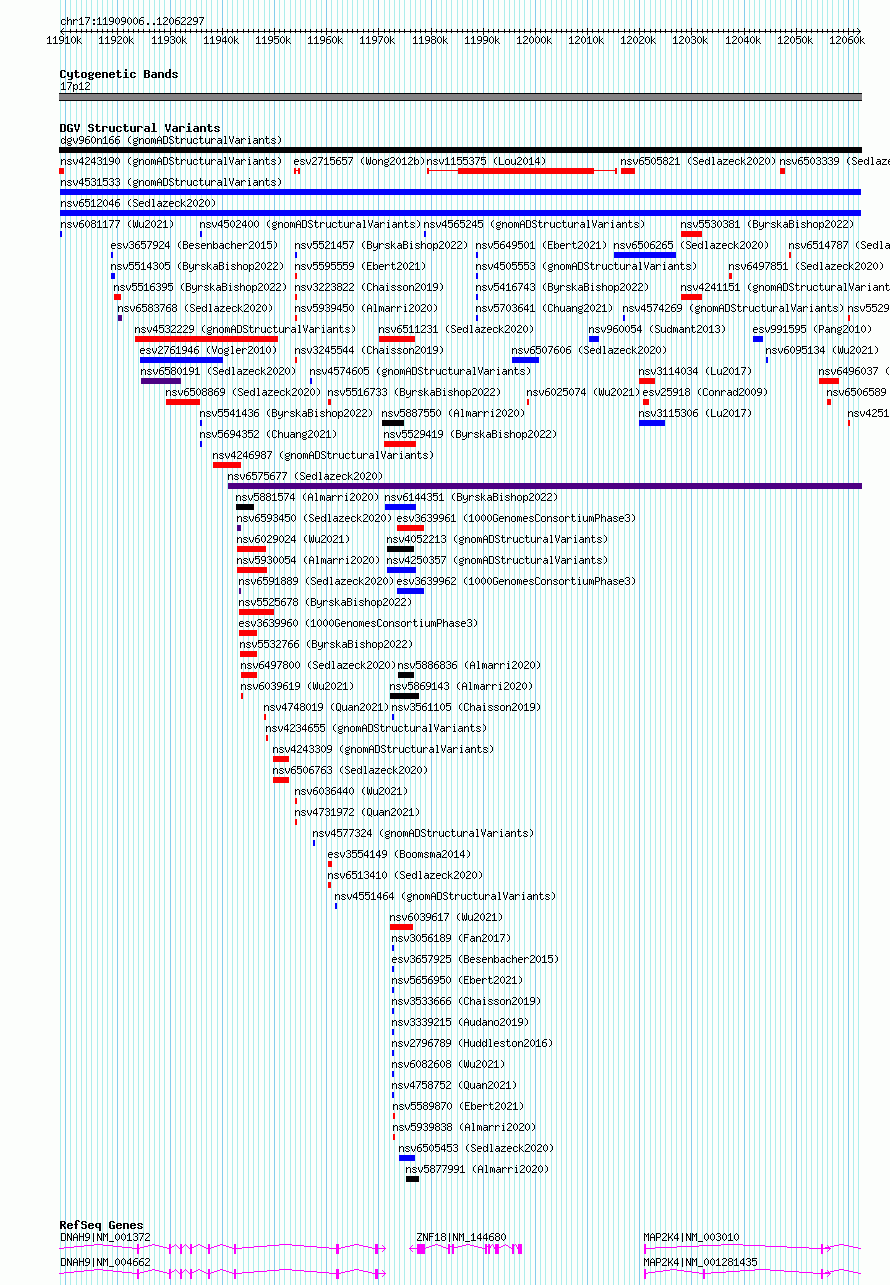Screen dimensions: 890x1285
Task: Open esv25918 (Conrad2009)
Action: 705,392
